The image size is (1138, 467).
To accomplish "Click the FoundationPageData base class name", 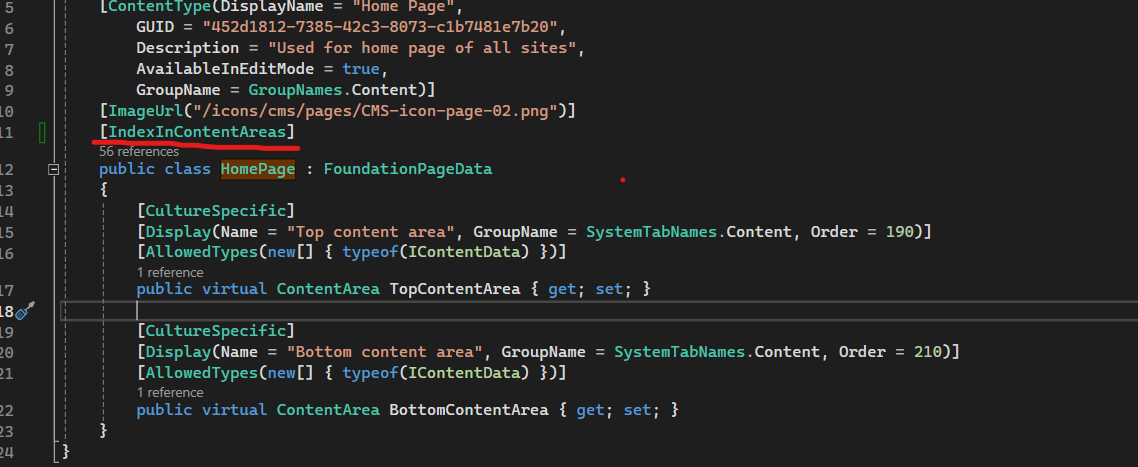I will pyautogui.click(x=407, y=169).
